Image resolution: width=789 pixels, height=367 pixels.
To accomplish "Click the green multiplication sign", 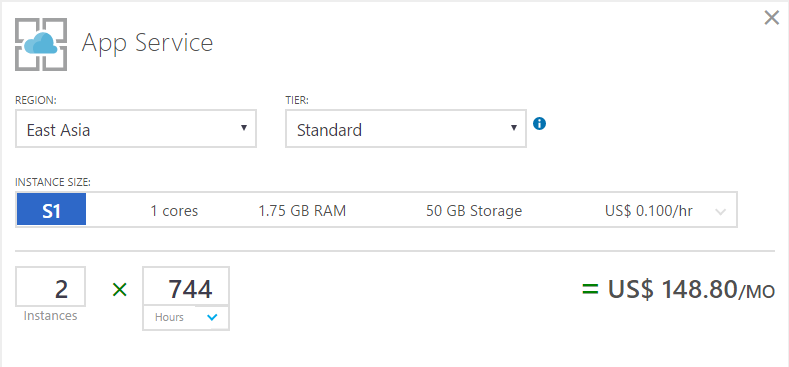I will point(120,289).
